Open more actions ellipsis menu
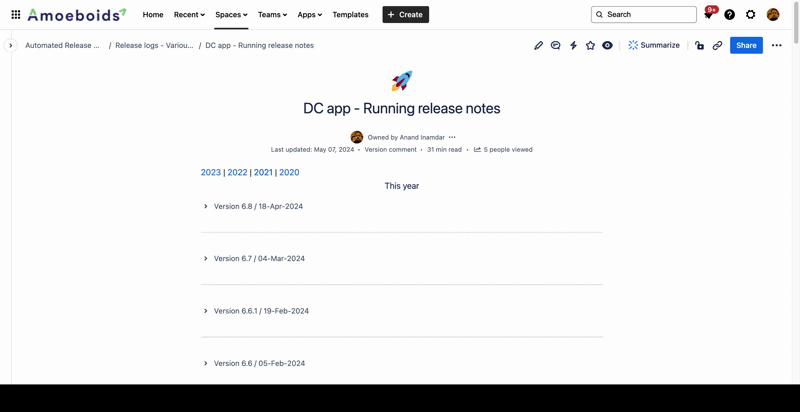This screenshot has width=800, height=412. coord(777,45)
